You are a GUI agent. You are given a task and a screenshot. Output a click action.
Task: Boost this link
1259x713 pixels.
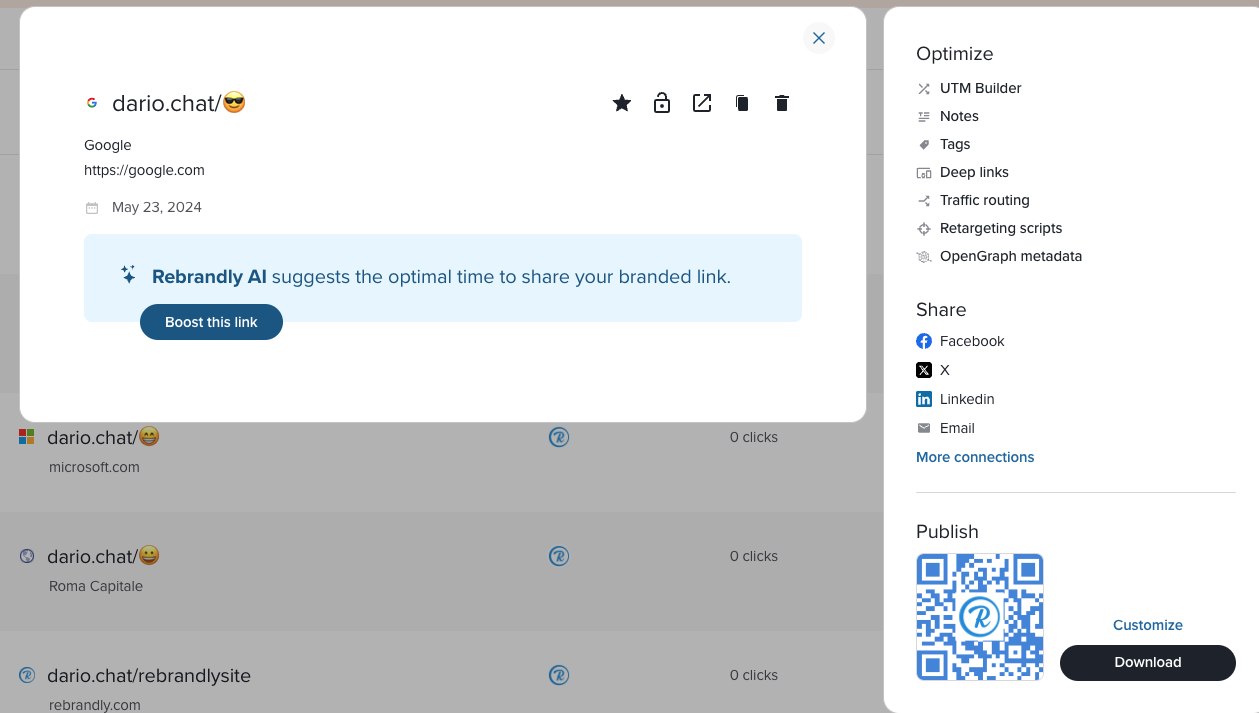(211, 322)
